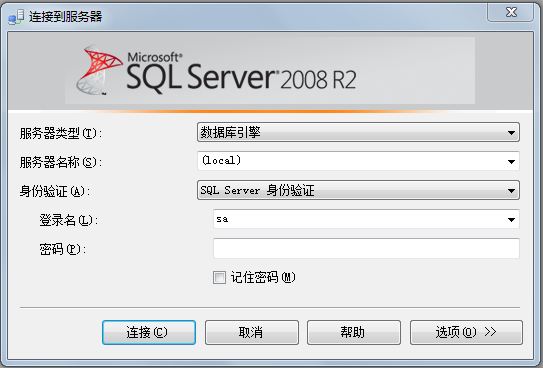Viewport: 543px width, 368px height.
Task: Open the 身份验证 authentication dropdown
Action: point(358,190)
